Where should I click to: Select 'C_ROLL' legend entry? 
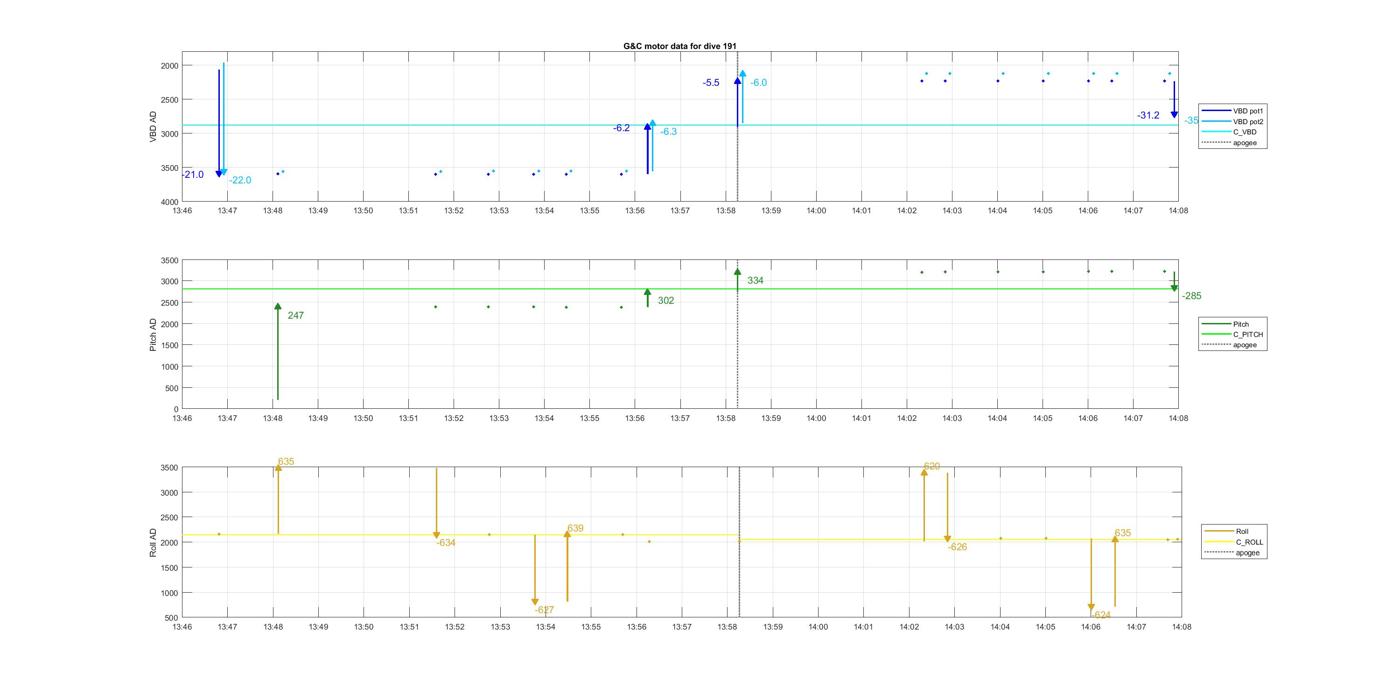point(1250,542)
